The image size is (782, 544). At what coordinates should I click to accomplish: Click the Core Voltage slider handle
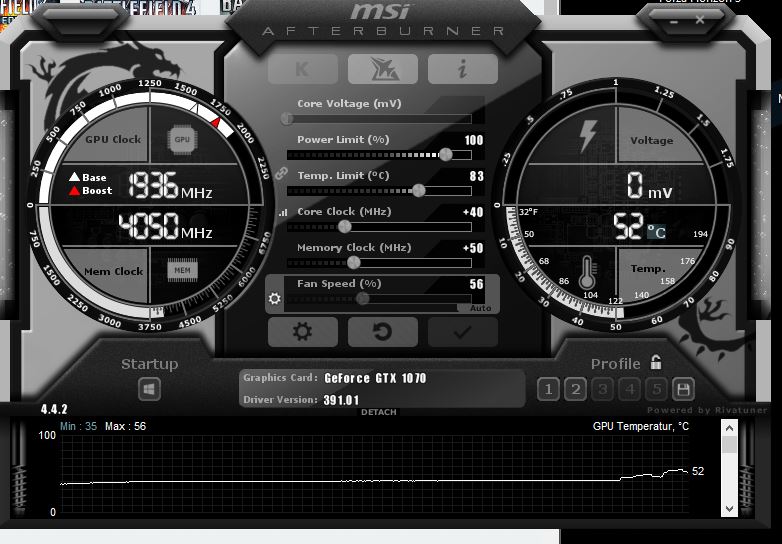click(x=287, y=119)
